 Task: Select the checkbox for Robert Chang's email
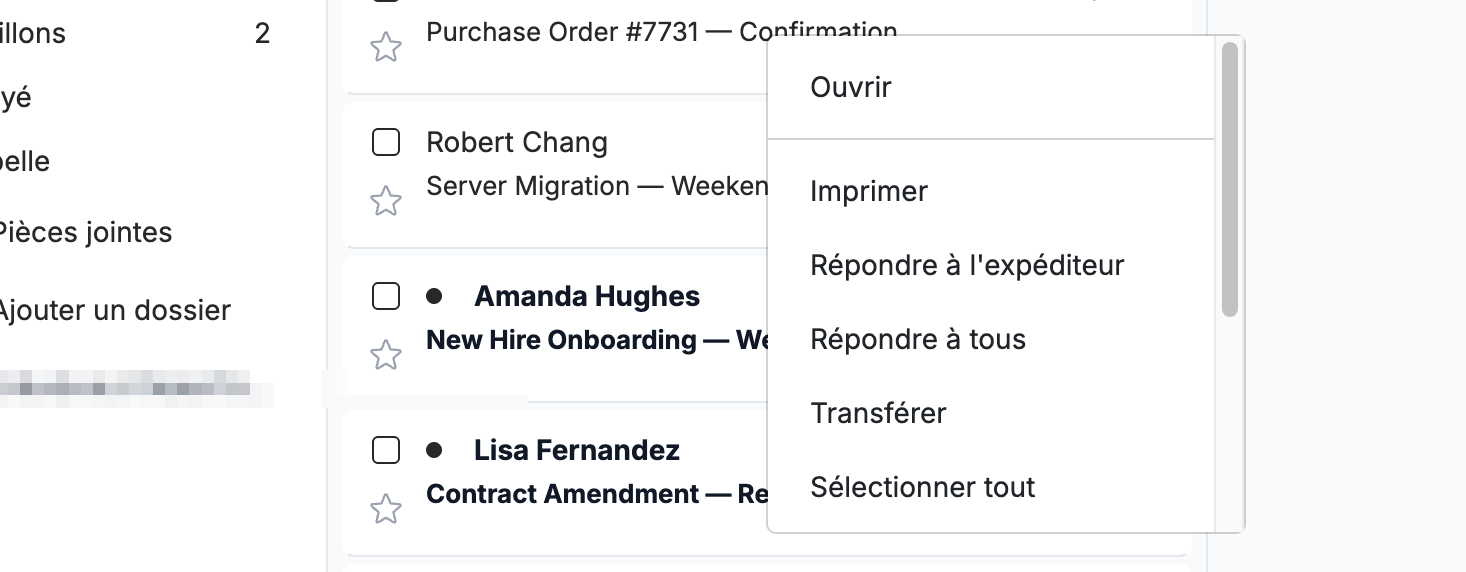click(x=386, y=143)
